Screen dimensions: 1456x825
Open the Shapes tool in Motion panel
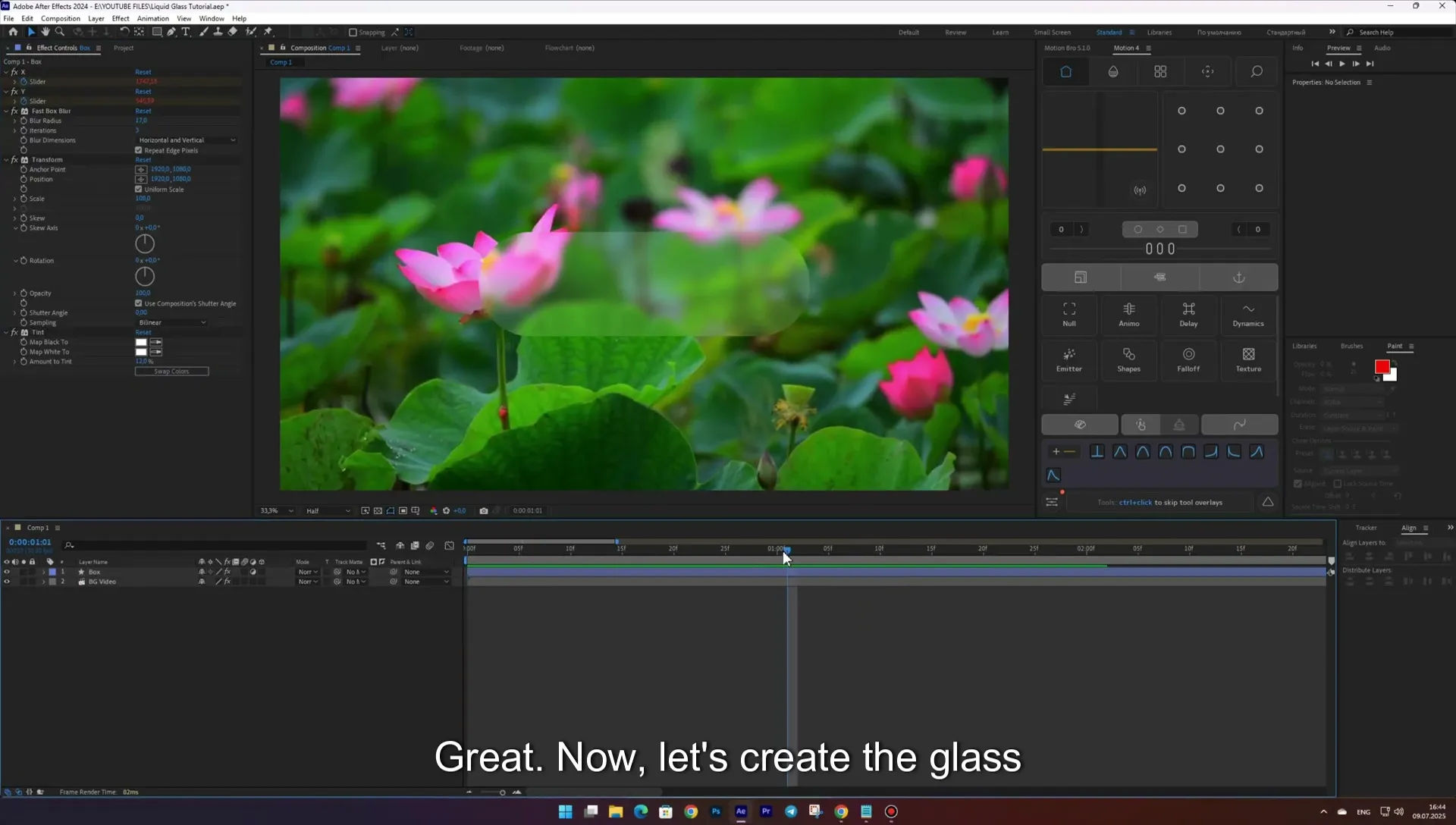pos(1128,359)
